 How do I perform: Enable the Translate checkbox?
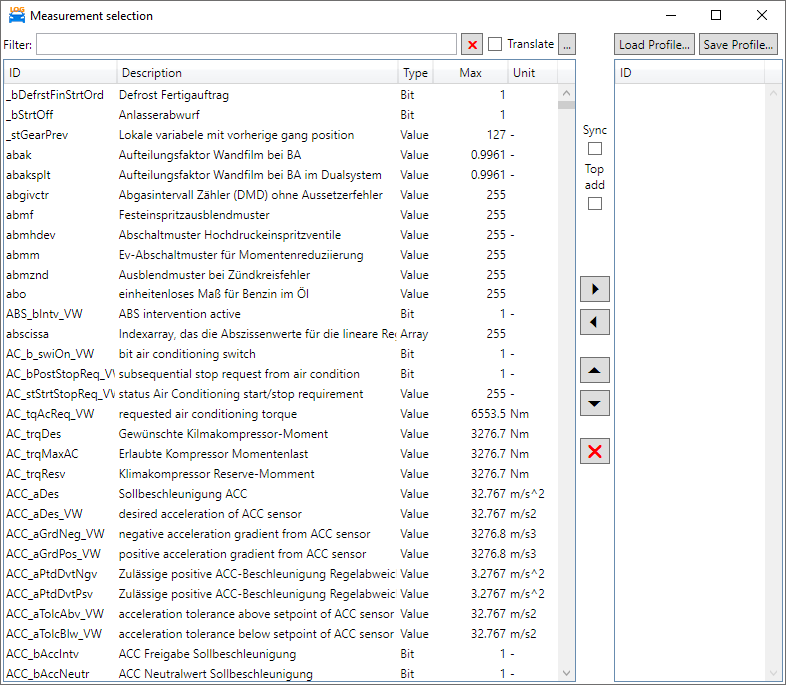pyautogui.click(x=495, y=45)
